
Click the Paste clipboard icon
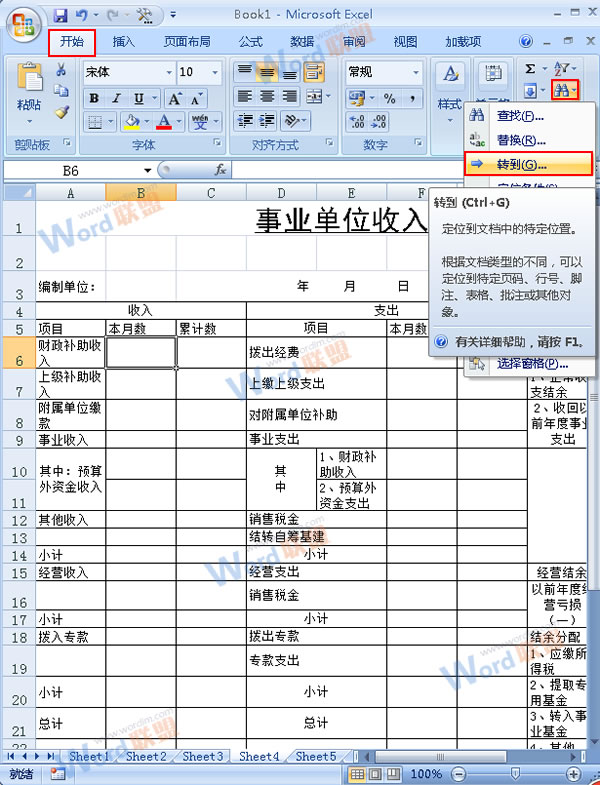(30, 83)
